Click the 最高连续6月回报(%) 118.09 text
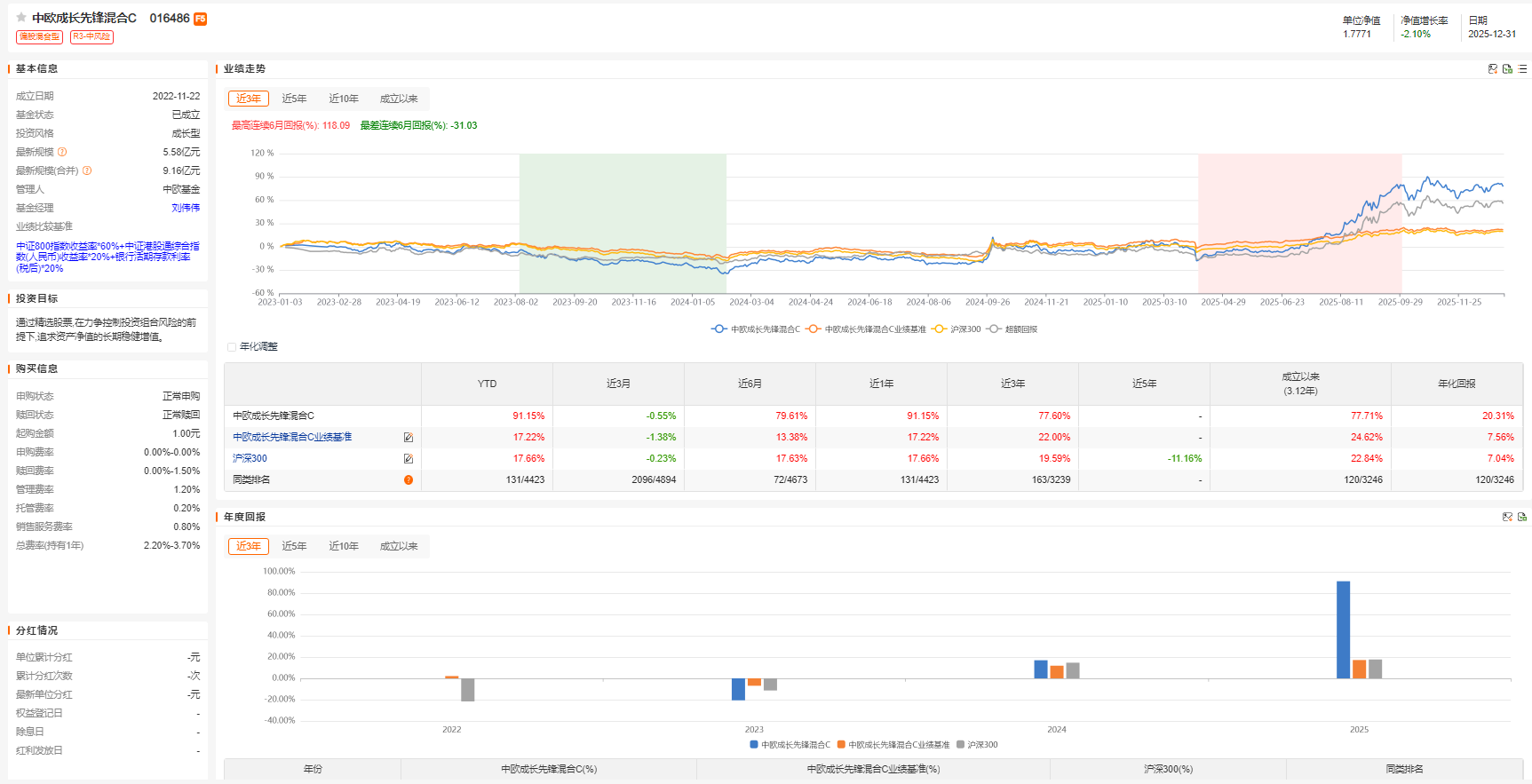This screenshot has width=1532, height=784. 290,125
